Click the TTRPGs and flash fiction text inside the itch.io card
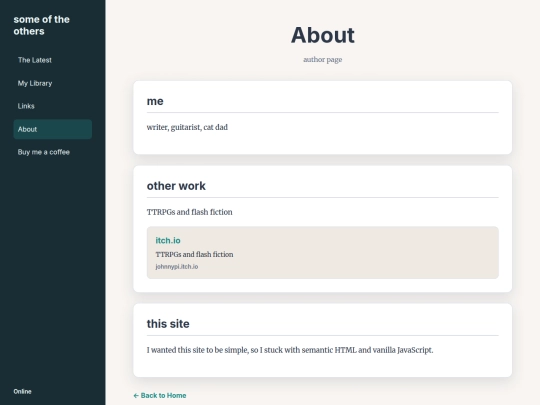 click(194, 255)
